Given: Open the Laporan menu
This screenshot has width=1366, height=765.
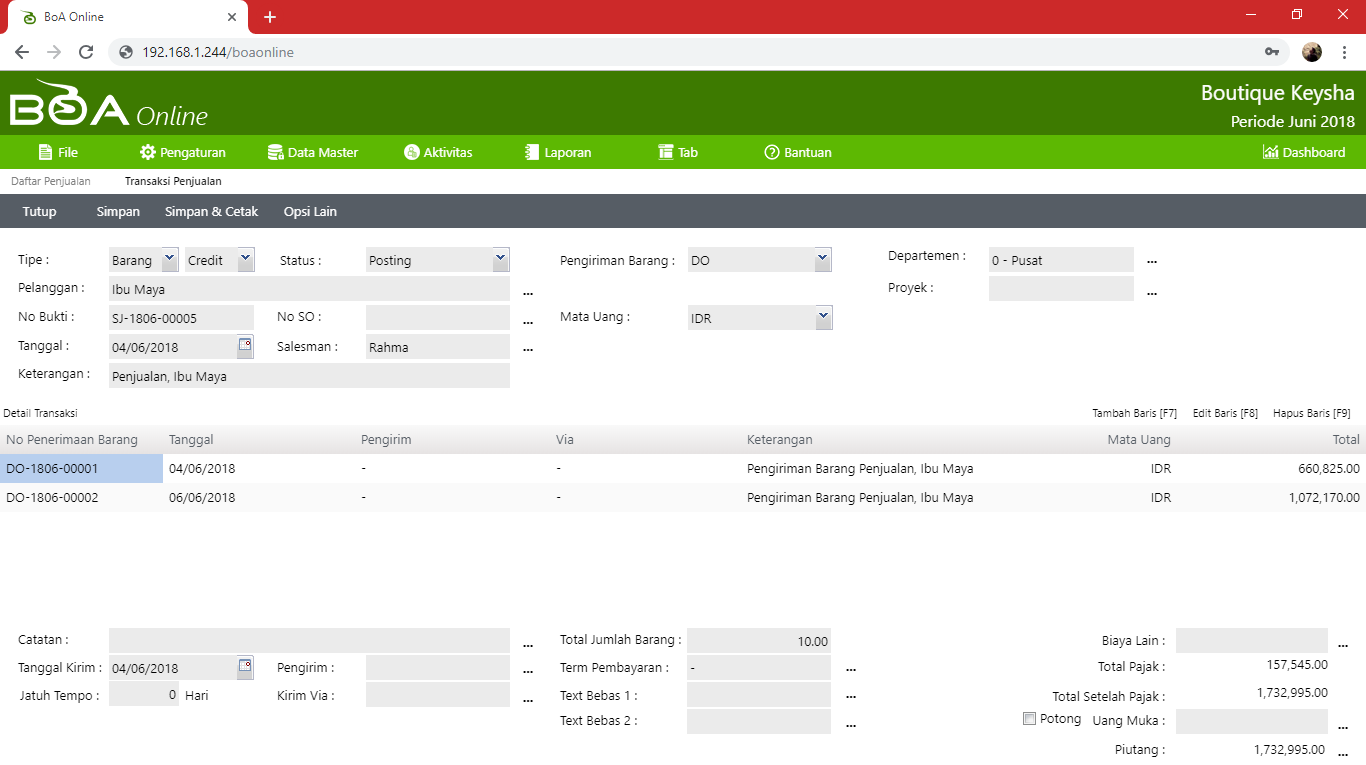Looking at the screenshot, I should tap(558, 153).
